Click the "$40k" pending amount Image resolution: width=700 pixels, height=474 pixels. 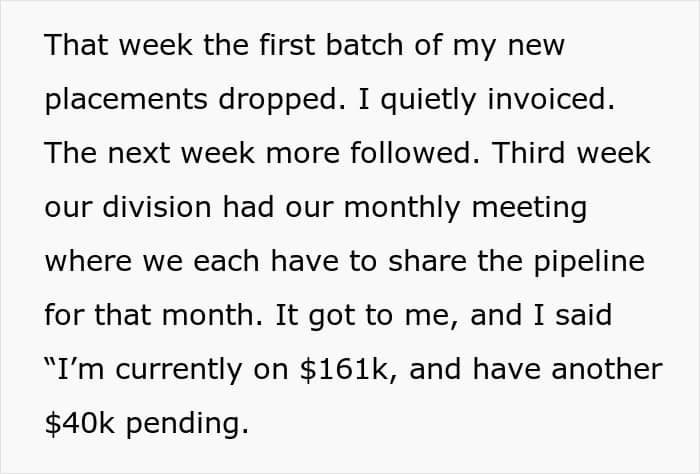tap(79, 423)
